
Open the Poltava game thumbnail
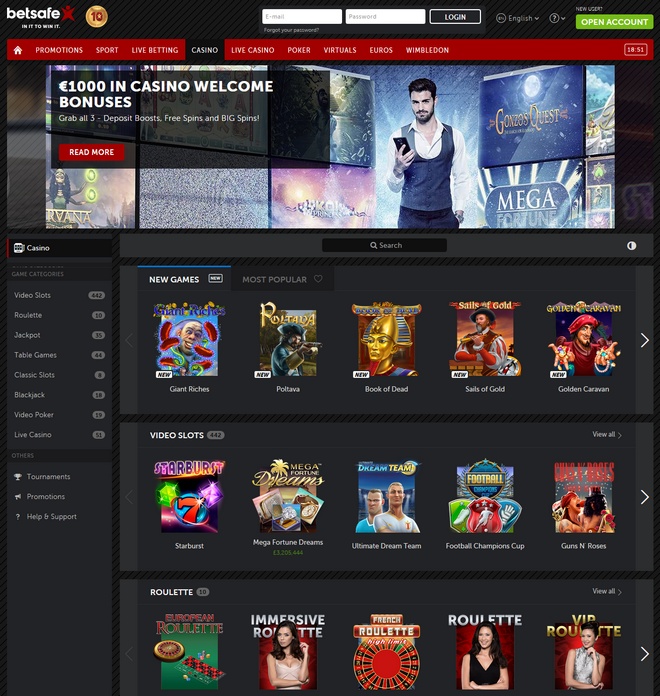288,340
